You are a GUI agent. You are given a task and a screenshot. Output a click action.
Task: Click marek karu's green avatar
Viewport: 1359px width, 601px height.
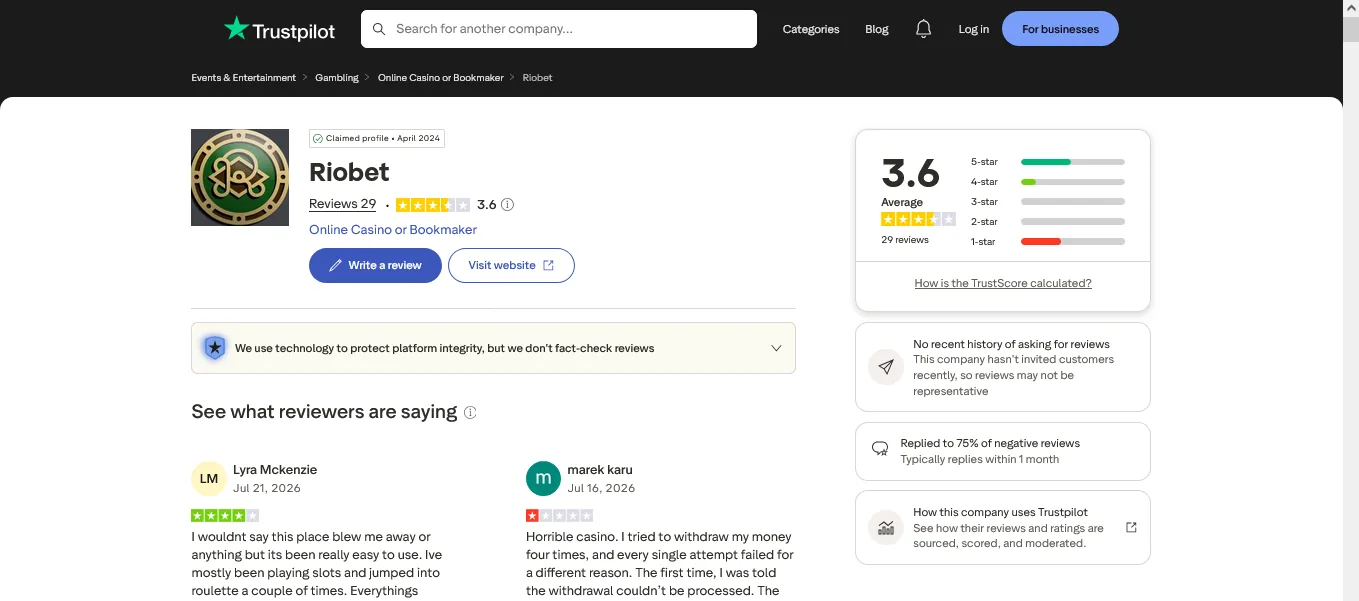tap(543, 479)
